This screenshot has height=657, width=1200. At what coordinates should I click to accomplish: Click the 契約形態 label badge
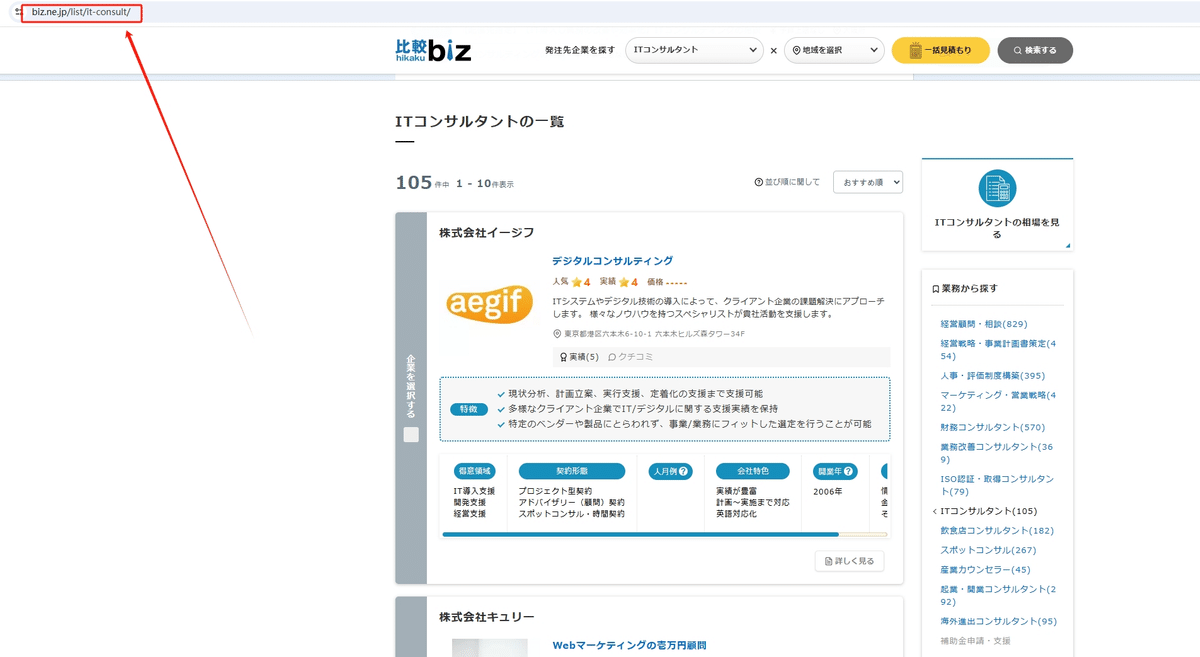coord(571,471)
